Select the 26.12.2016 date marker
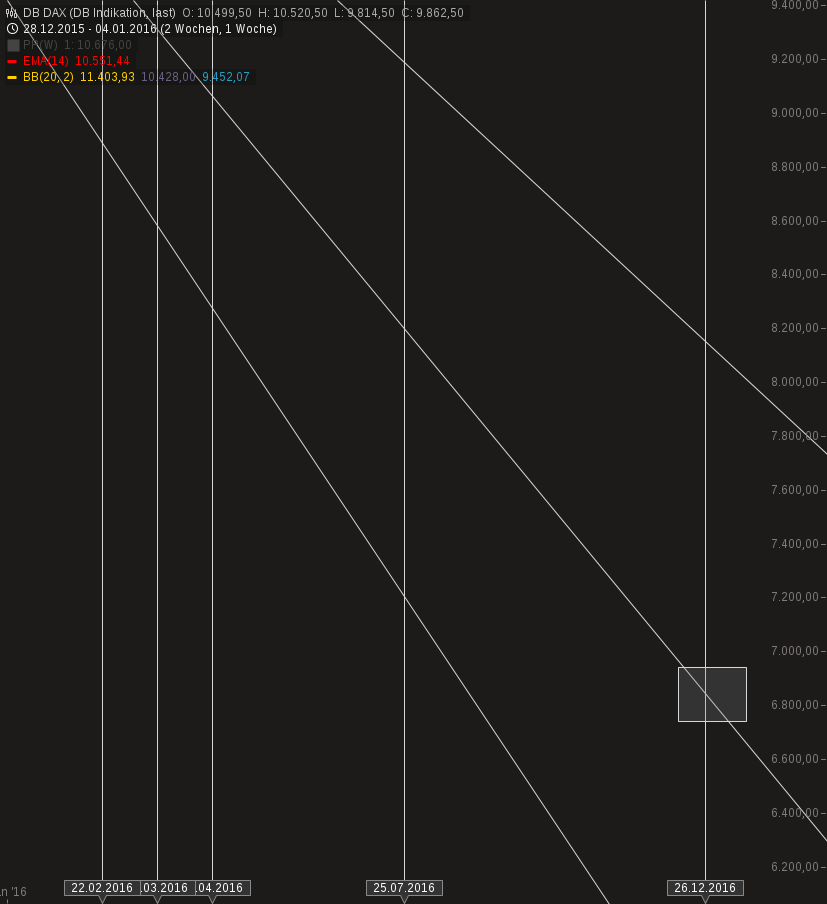 click(705, 888)
